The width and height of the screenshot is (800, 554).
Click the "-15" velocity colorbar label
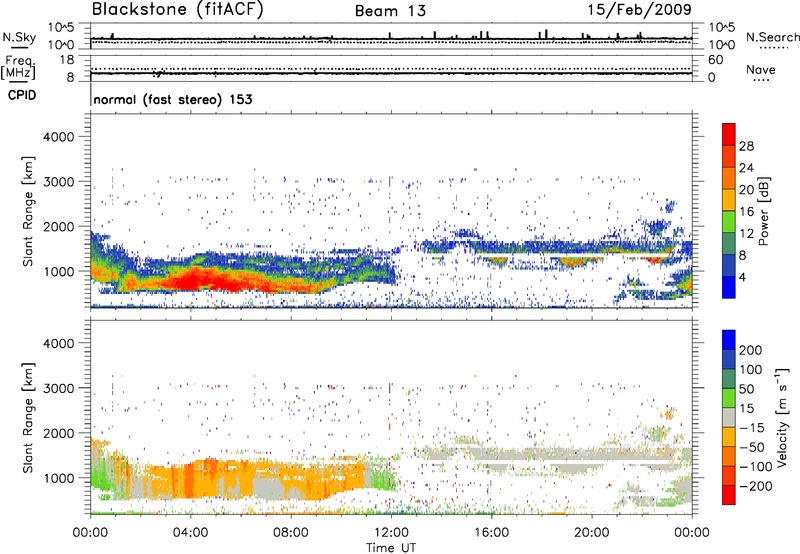751,428
